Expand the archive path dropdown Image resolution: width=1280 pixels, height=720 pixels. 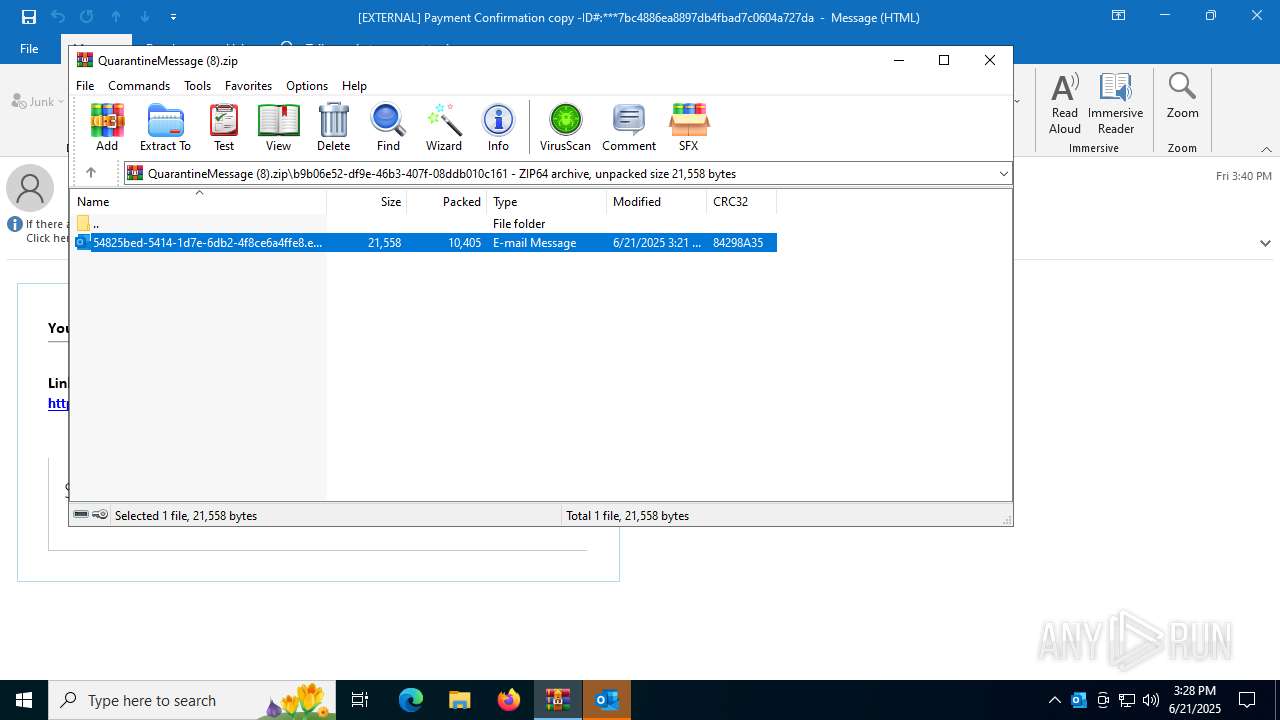tap(1003, 174)
